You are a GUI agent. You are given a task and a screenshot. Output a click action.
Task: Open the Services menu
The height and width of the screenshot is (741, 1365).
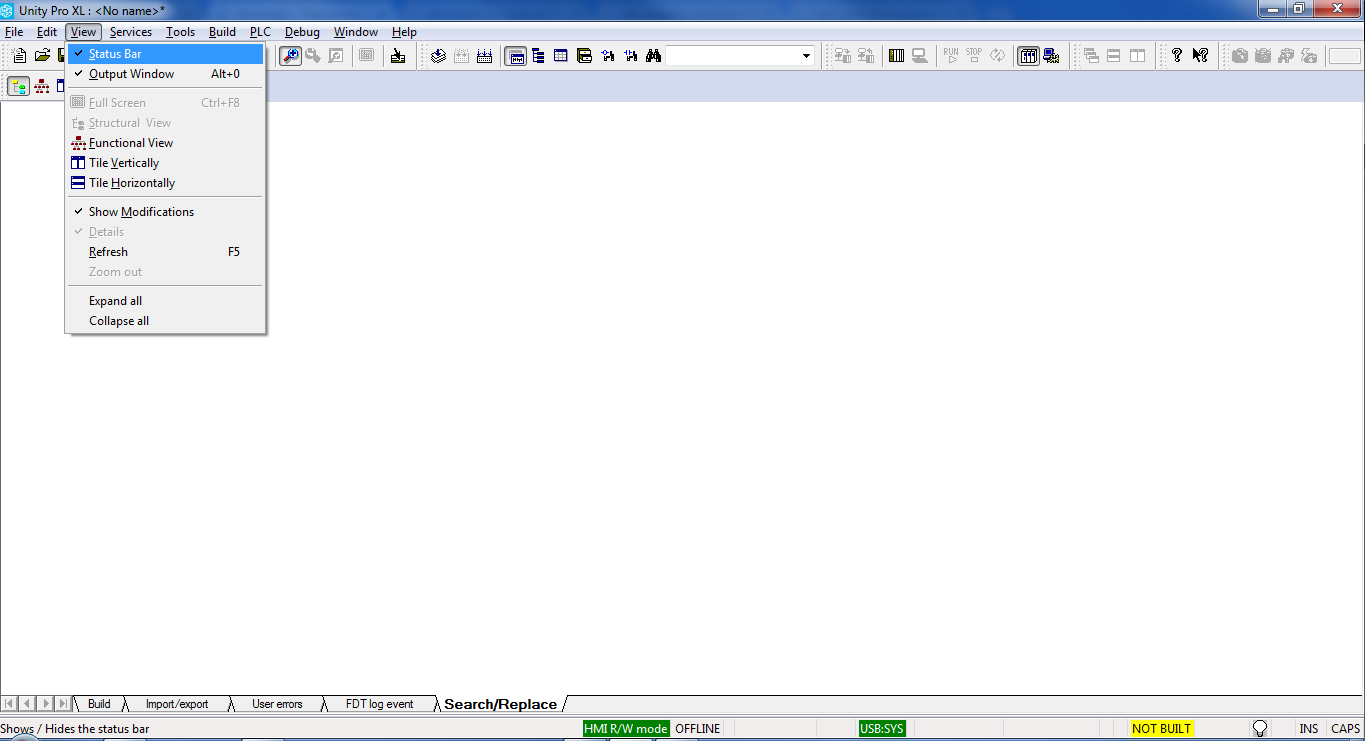point(130,32)
